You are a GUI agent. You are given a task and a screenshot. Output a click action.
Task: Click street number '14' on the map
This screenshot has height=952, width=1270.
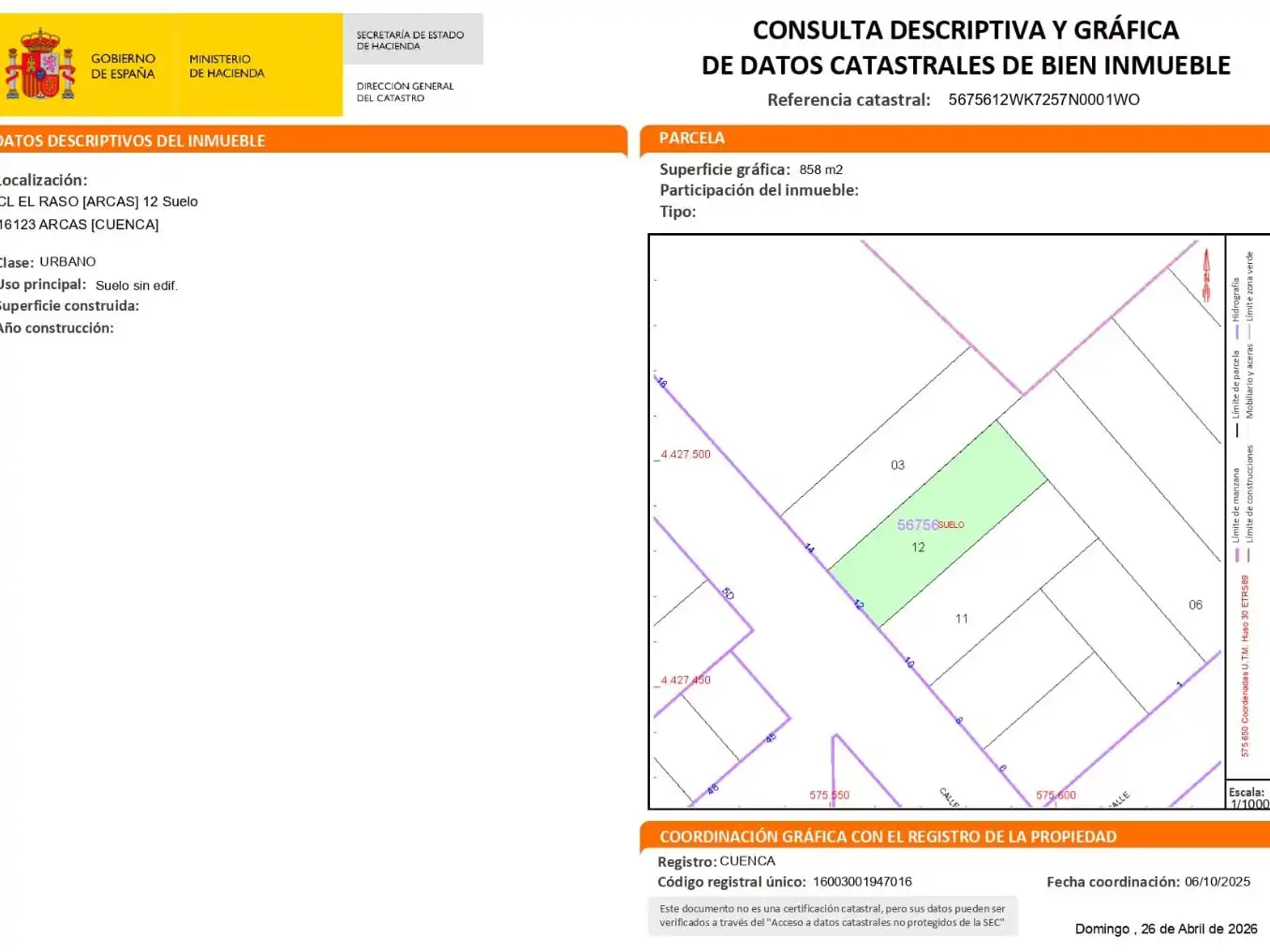(x=809, y=549)
